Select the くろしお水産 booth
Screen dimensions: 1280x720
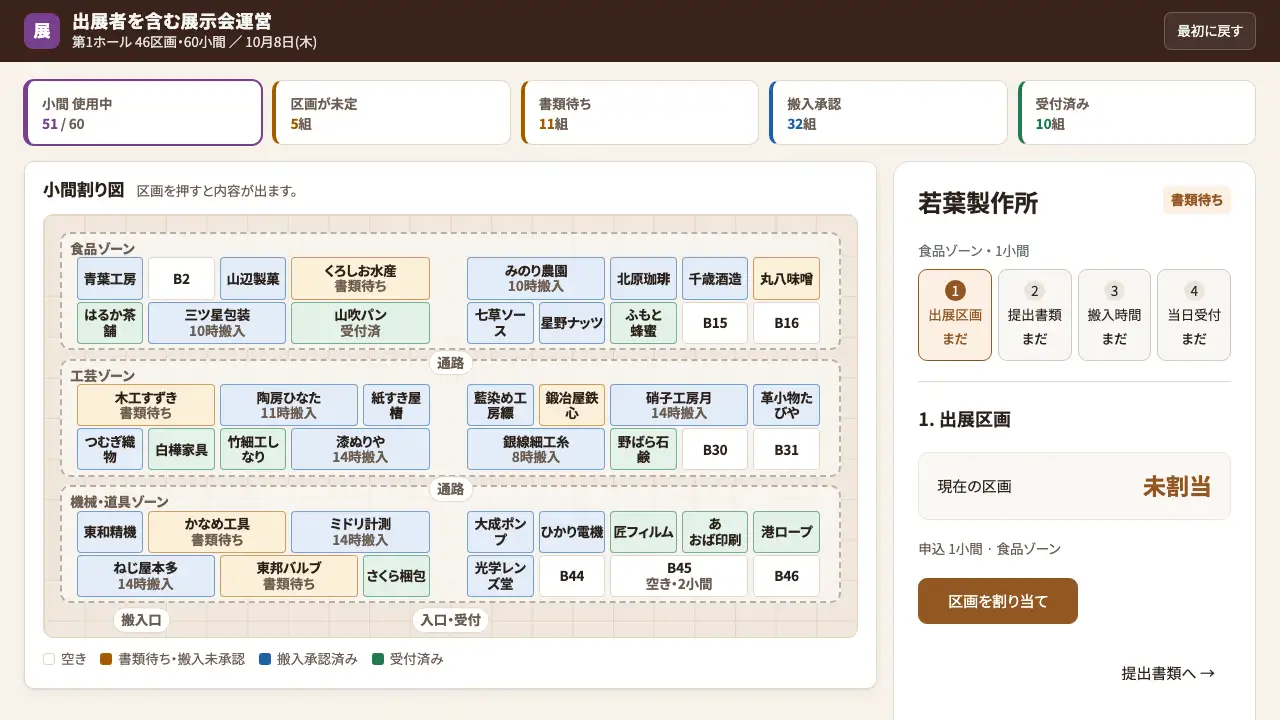tap(360, 279)
